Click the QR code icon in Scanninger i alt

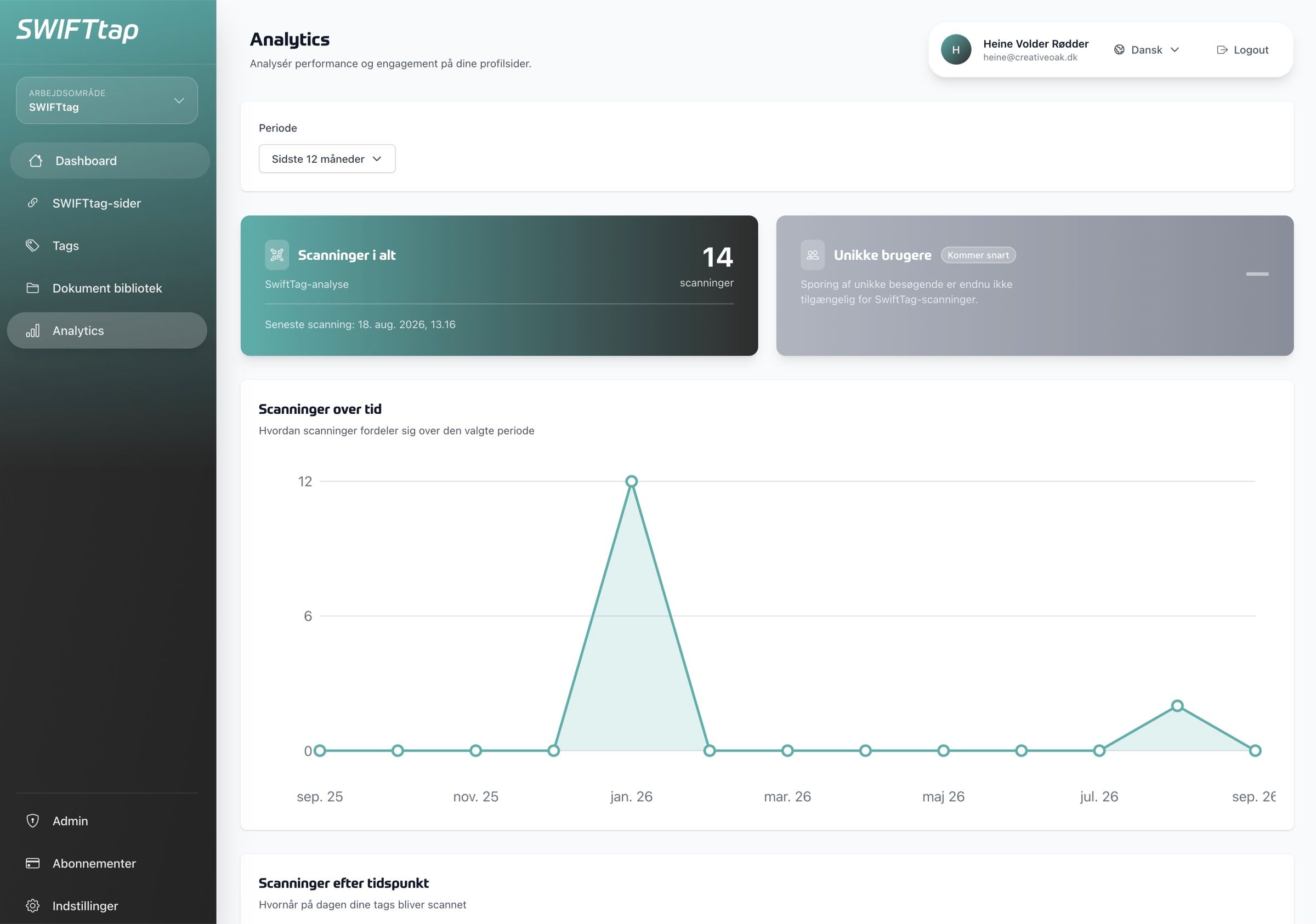coord(277,254)
